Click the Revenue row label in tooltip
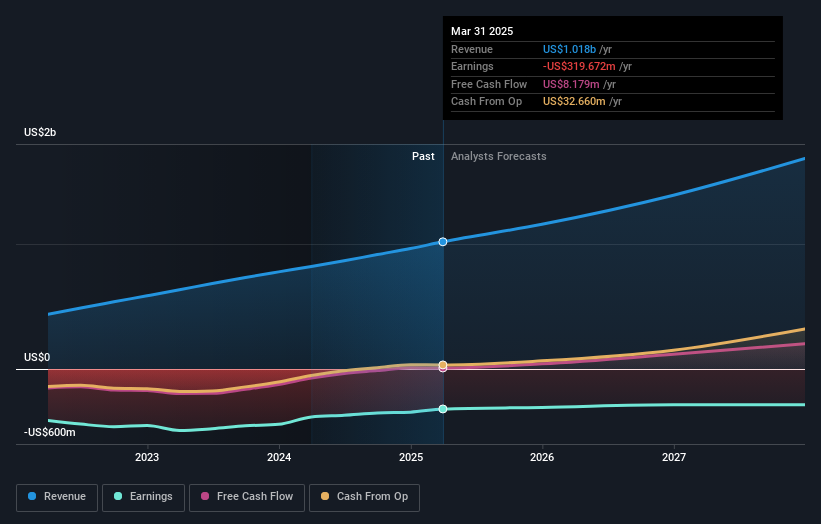The height and width of the screenshot is (524, 821). (x=472, y=49)
